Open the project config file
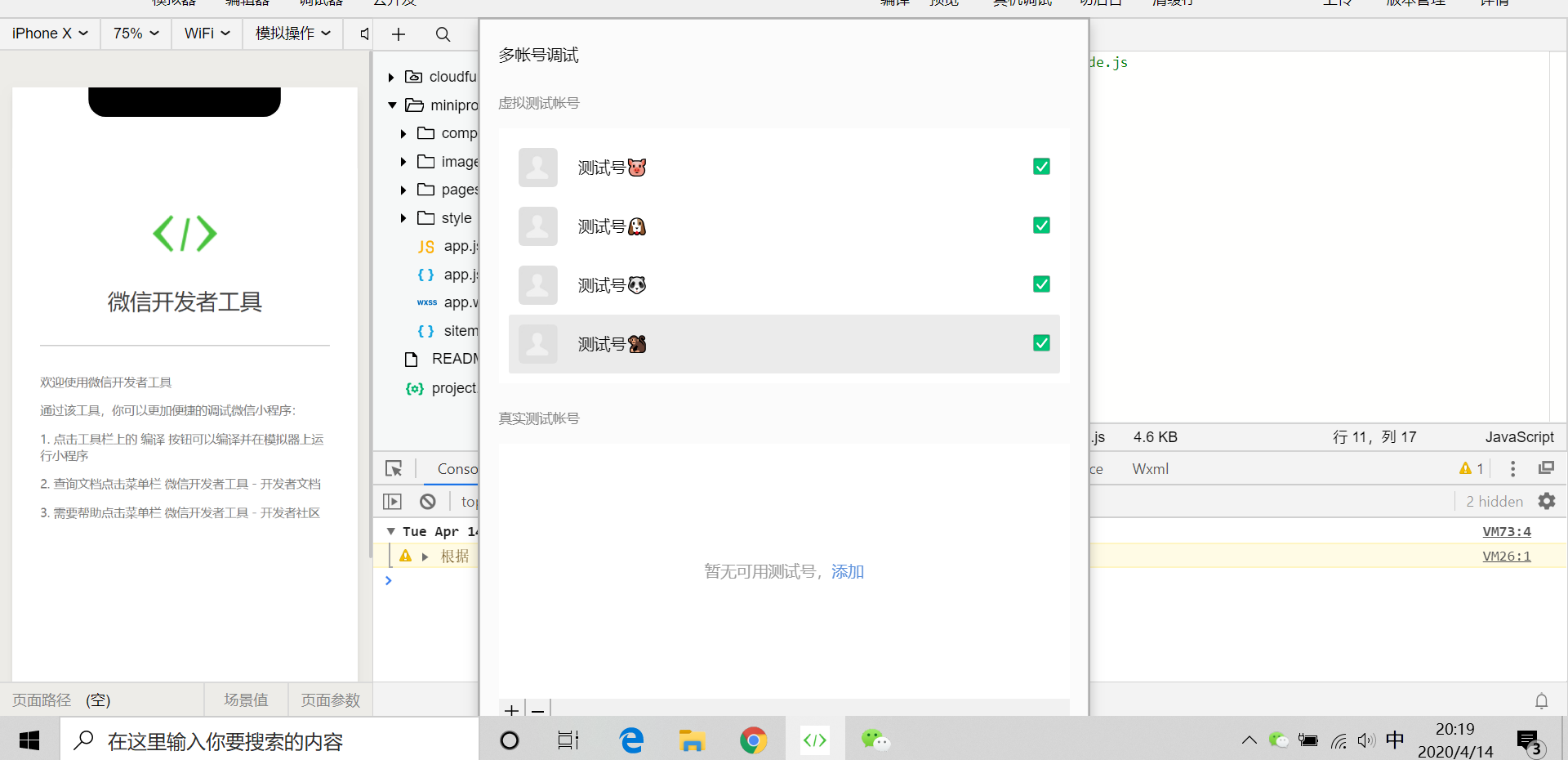Screen dimensions: 1568x760 (441, 388)
